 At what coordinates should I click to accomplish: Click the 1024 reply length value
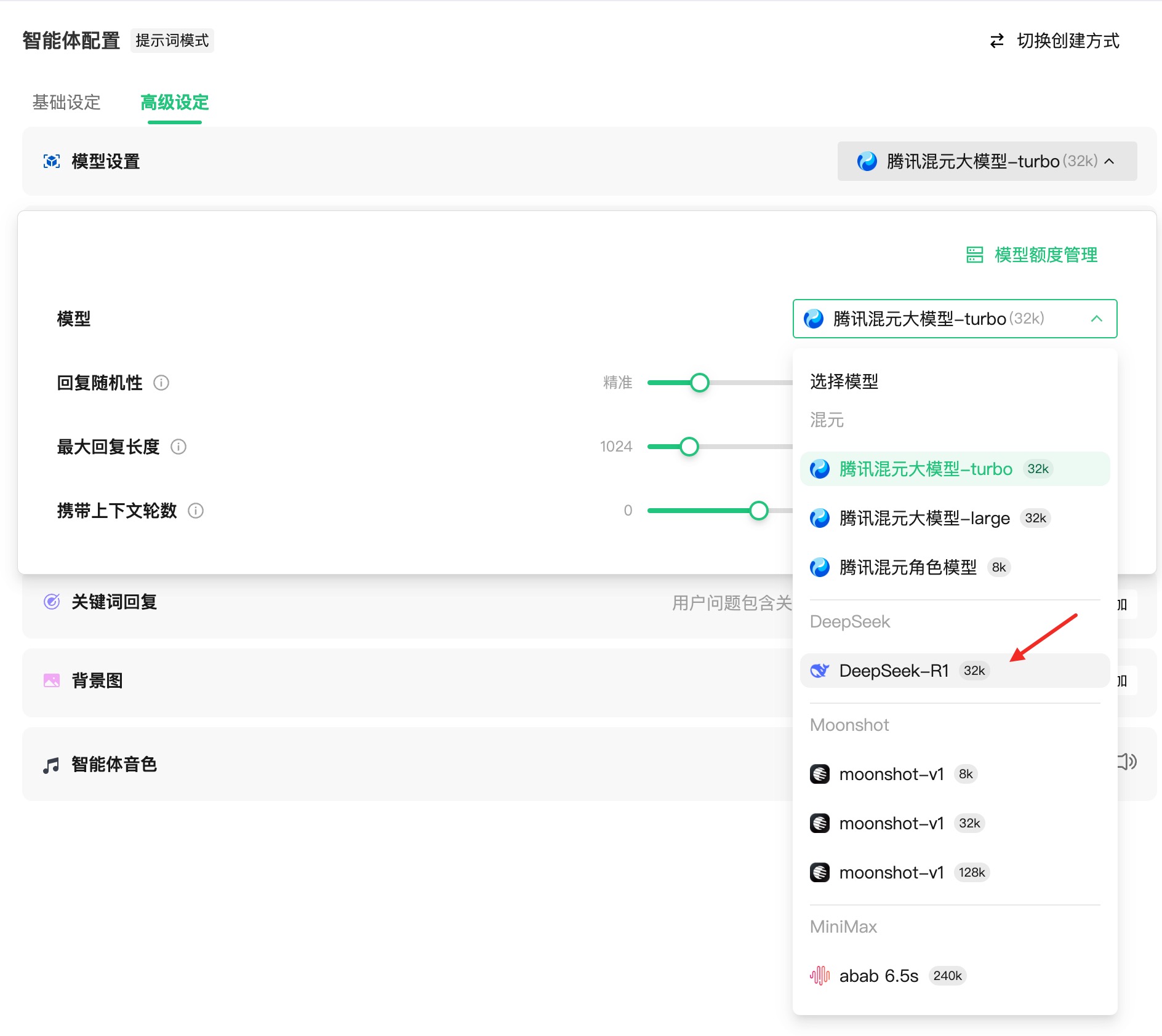[616, 447]
